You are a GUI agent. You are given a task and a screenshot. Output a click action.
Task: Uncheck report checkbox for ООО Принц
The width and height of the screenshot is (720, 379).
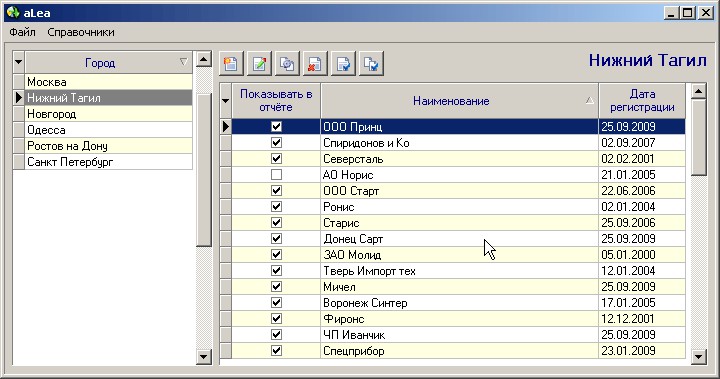pyautogui.click(x=276, y=126)
